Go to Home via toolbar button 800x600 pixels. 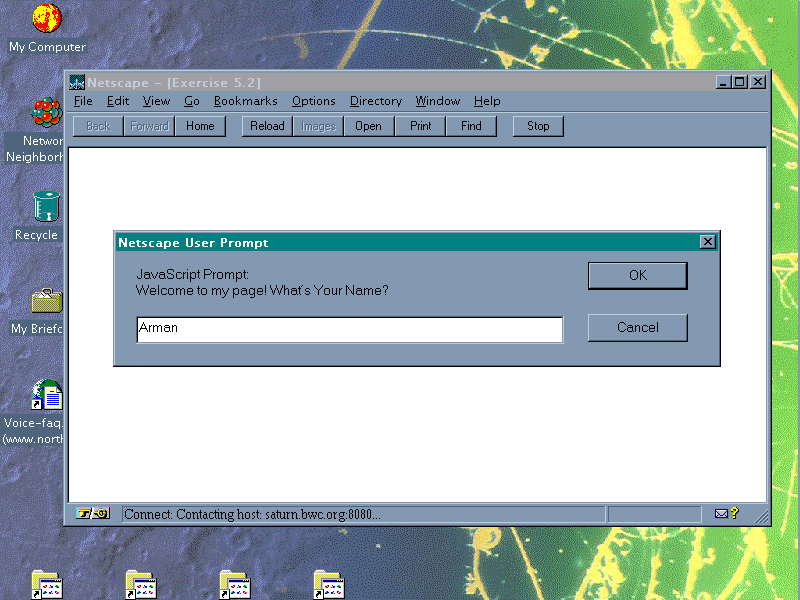tap(200, 126)
